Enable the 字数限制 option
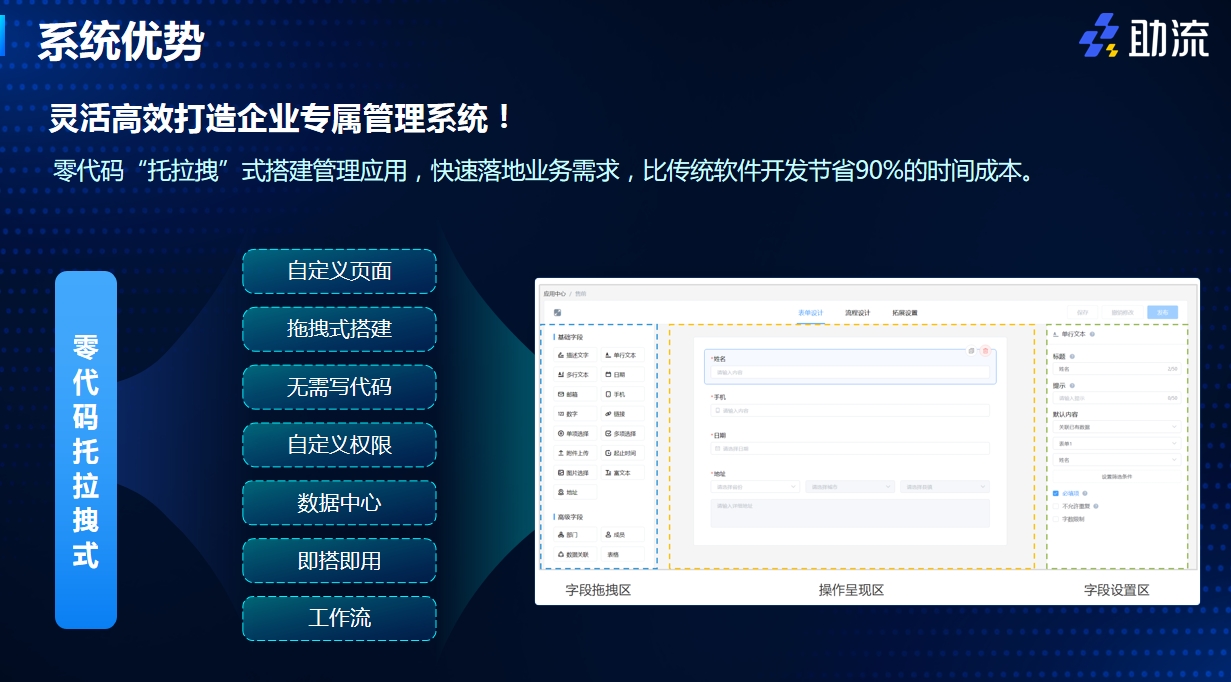Image resolution: width=1231 pixels, height=682 pixels. [1055, 519]
